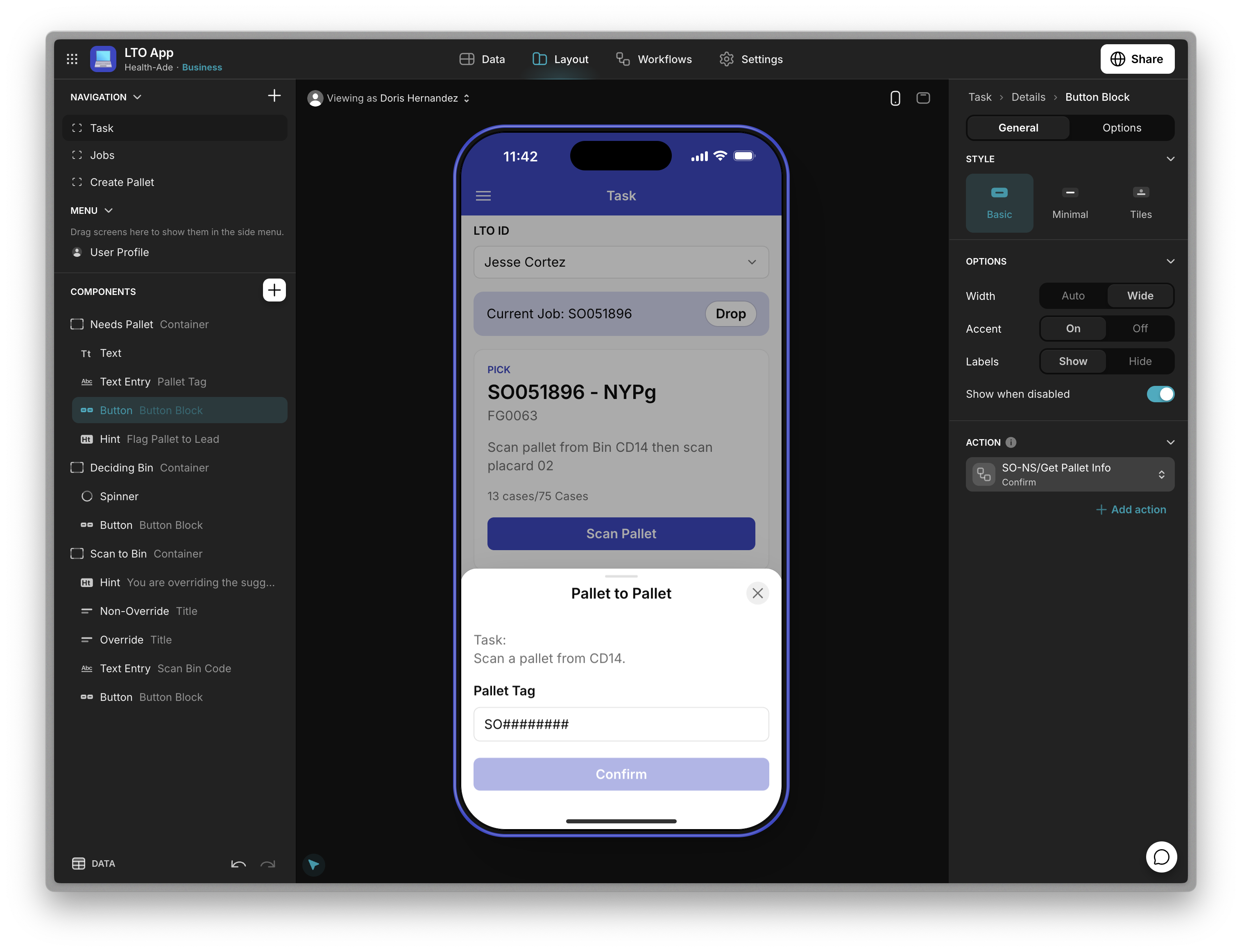The image size is (1242, 952).
Task: Click the Pallet Tag input field
Action: [x=621, y=724]
